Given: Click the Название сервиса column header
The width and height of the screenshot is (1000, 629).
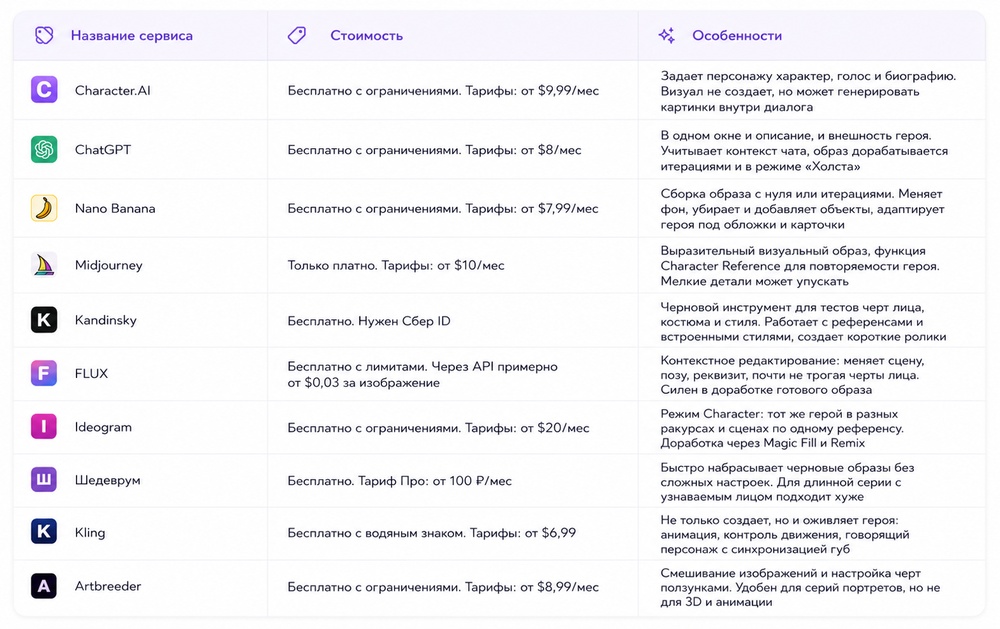Looking at the screenshot, I should (x=131, y=36).
